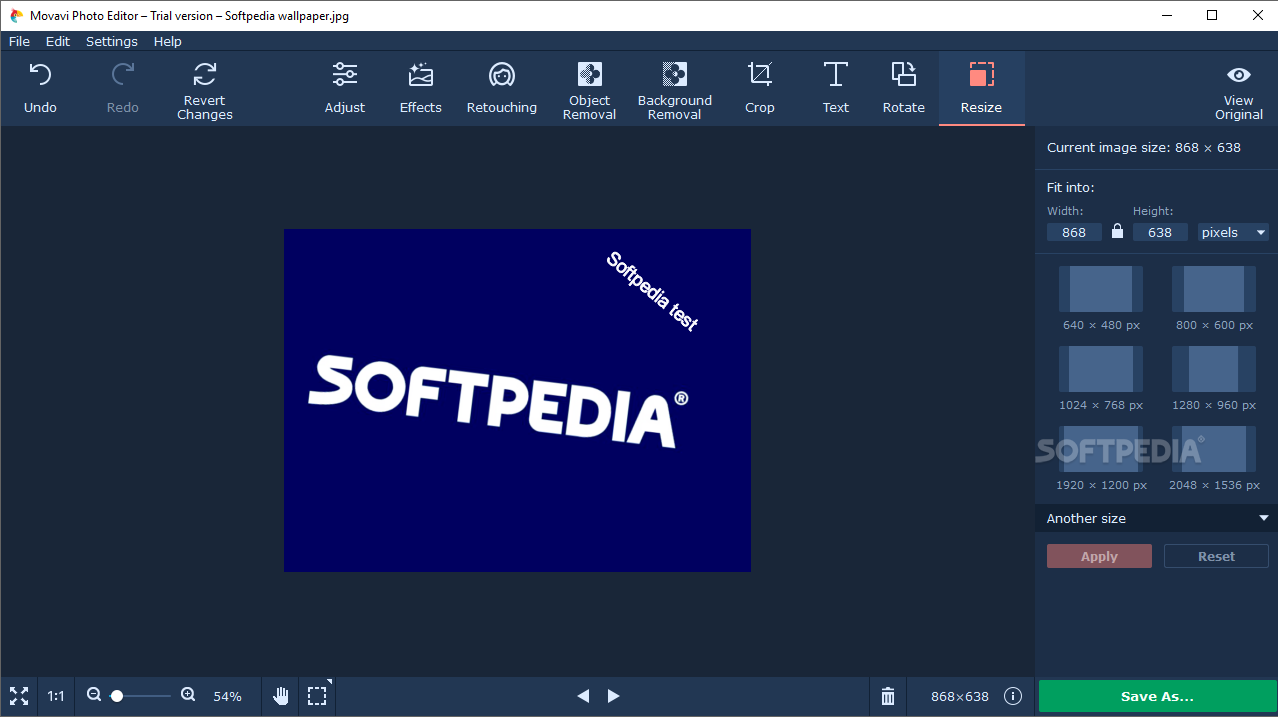Click the Movavi app icon in title bar
Screen dimensions: 1278x717
click(16, 15)
